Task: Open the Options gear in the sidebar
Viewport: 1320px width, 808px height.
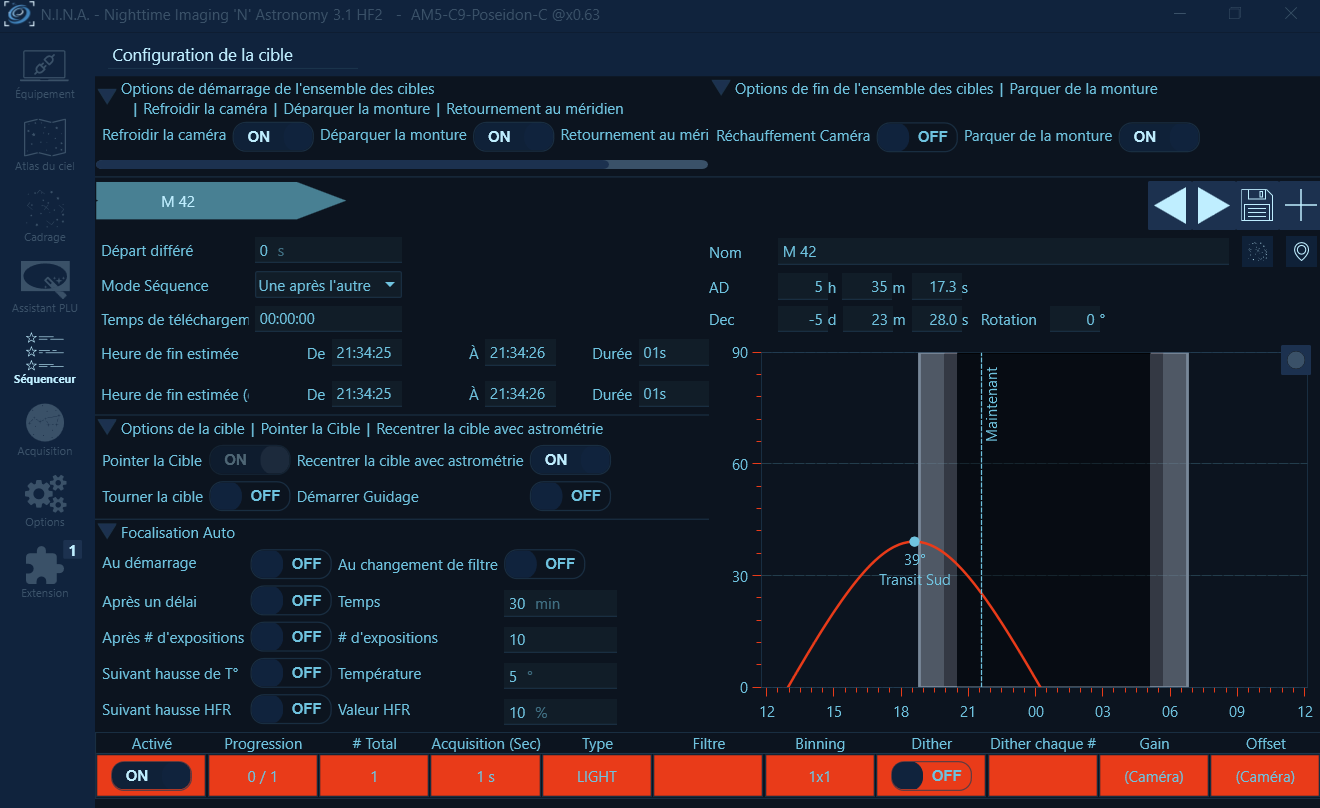Action: pyautogui.click(x=45, y=502)
